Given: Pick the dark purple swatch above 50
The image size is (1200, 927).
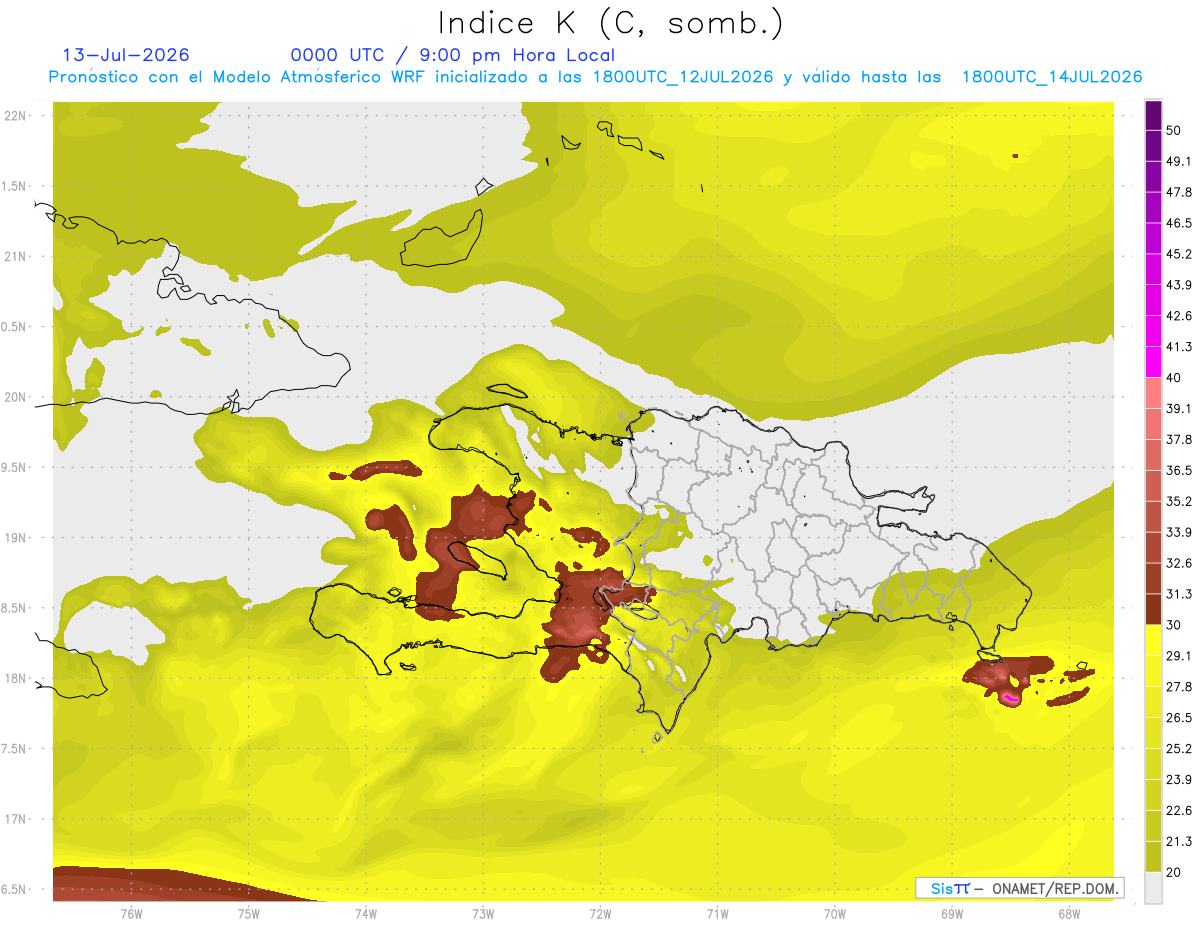Looking at the screenshot, I should [x=1153, y=116].
